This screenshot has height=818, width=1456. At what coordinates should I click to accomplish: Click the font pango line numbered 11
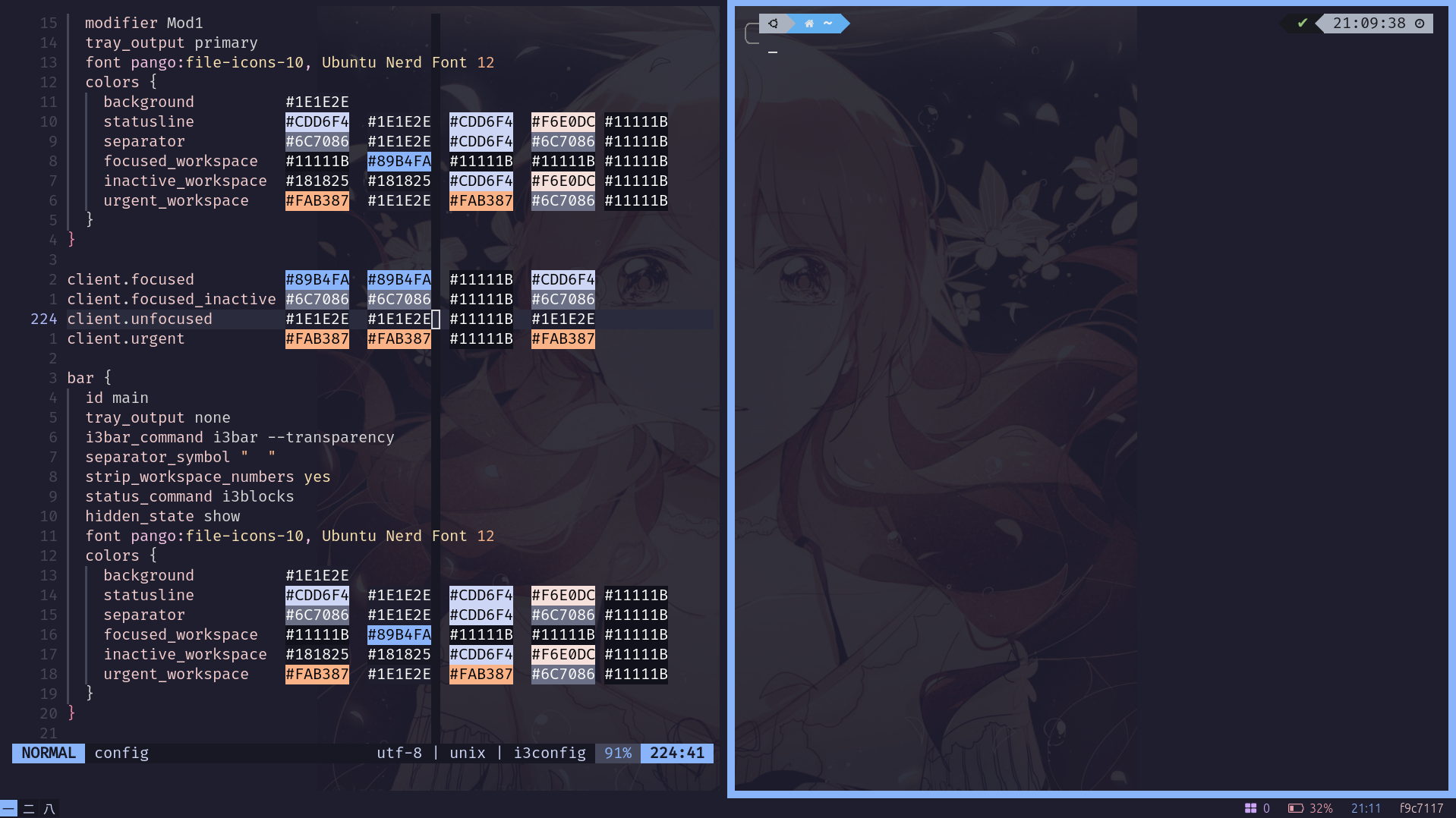(x=290, y=536)
